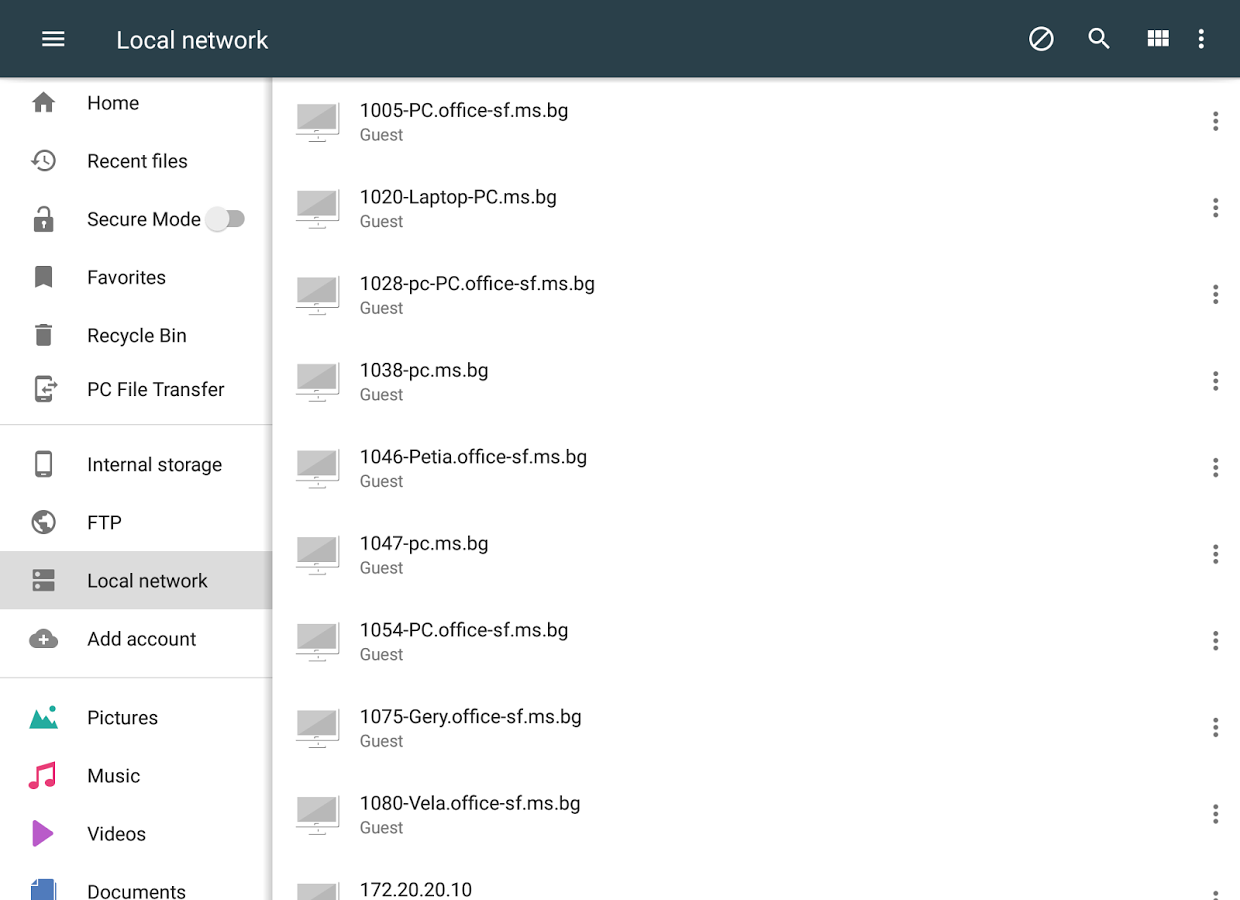
Task: Open the Recycle Bin
Action: [136, 335]
